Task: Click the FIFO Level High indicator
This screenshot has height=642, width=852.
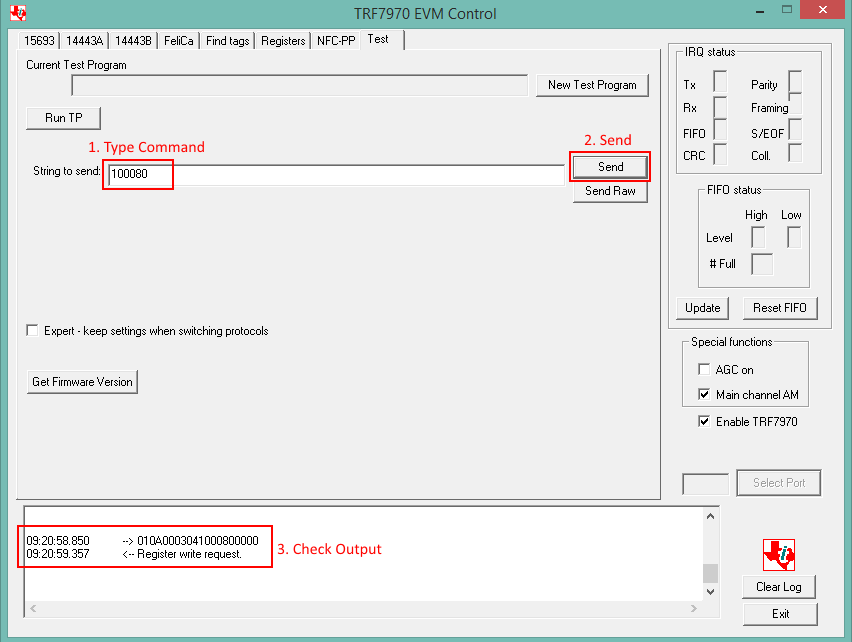Action: click(758, 237)
